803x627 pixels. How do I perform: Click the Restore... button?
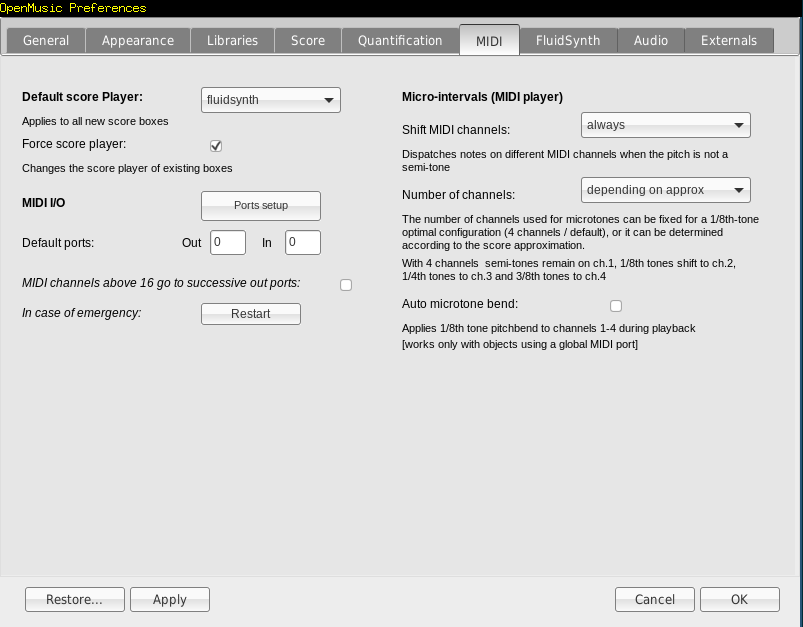coord(75,599)
